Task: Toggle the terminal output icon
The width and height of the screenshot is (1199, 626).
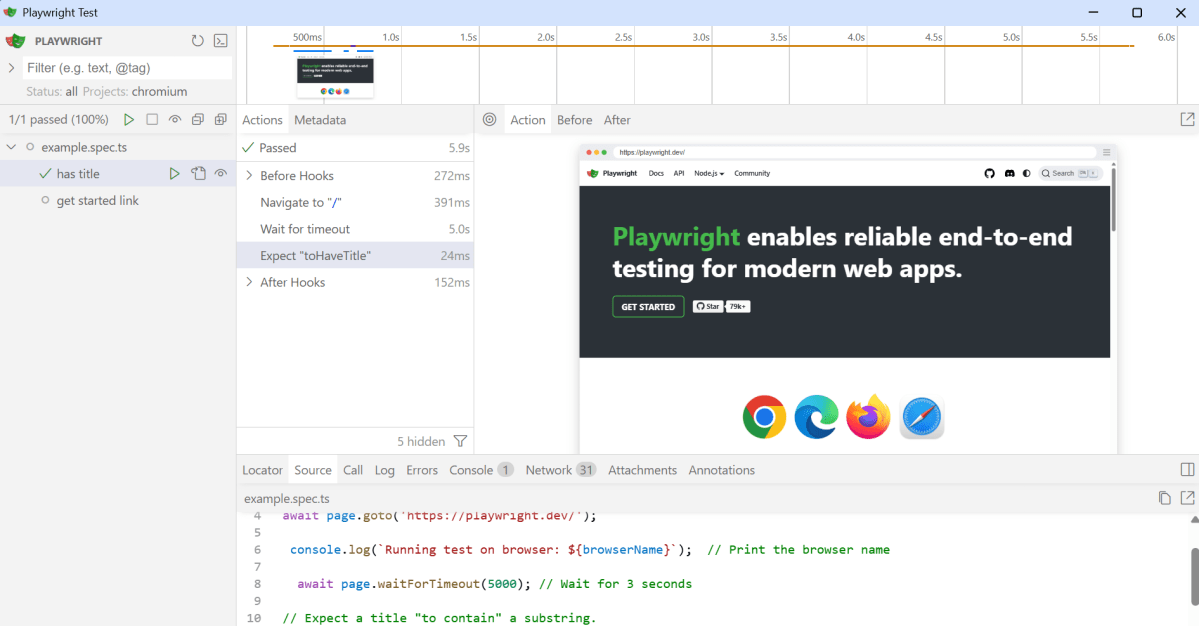Action: (221, 41)
